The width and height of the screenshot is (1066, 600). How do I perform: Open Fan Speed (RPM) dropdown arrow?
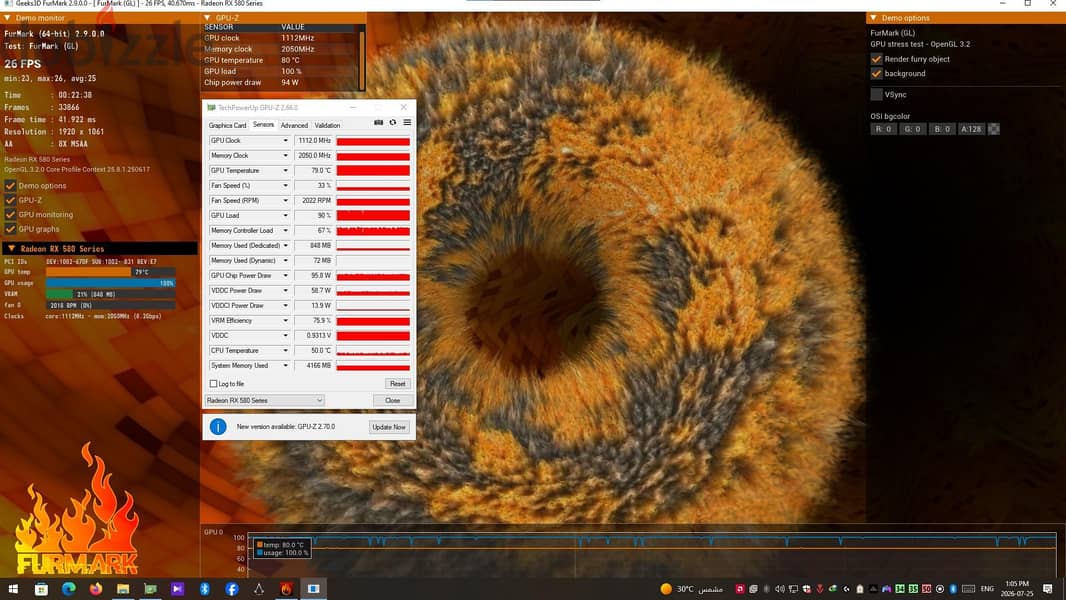(286, 200)
